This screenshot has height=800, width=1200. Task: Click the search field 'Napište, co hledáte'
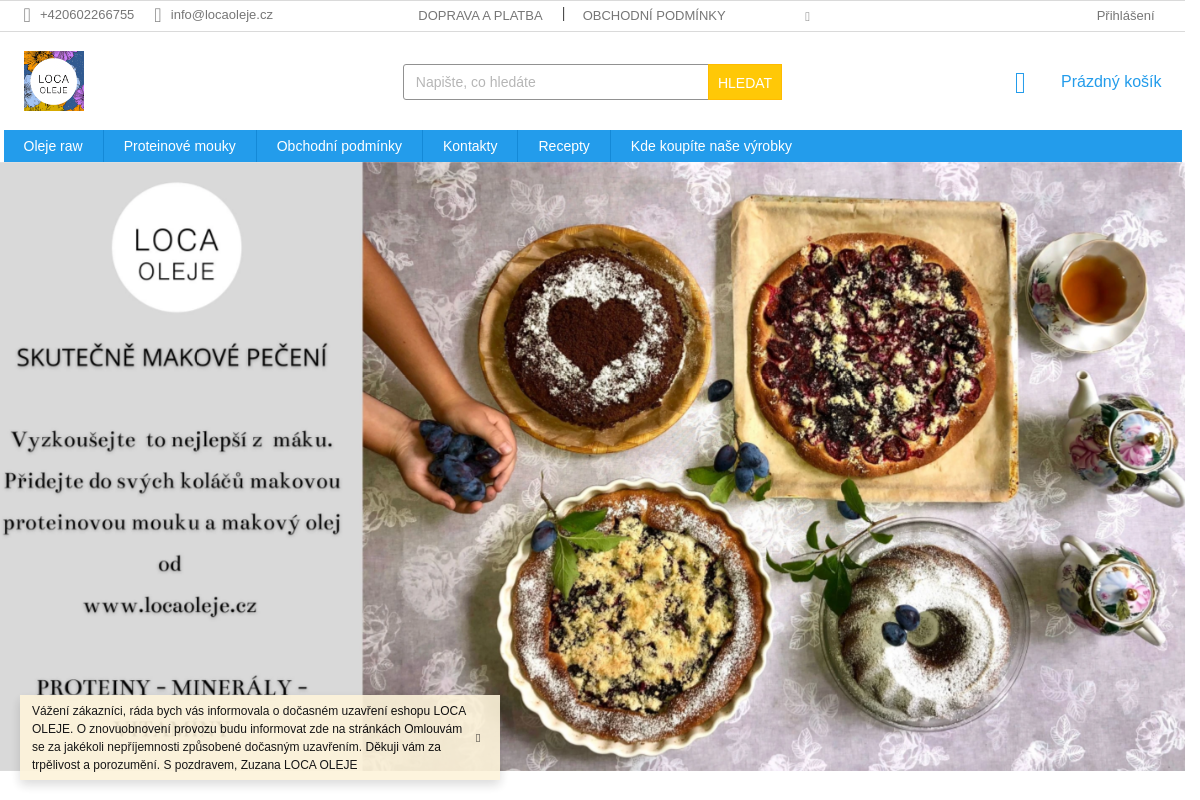[x=556, y=82]
